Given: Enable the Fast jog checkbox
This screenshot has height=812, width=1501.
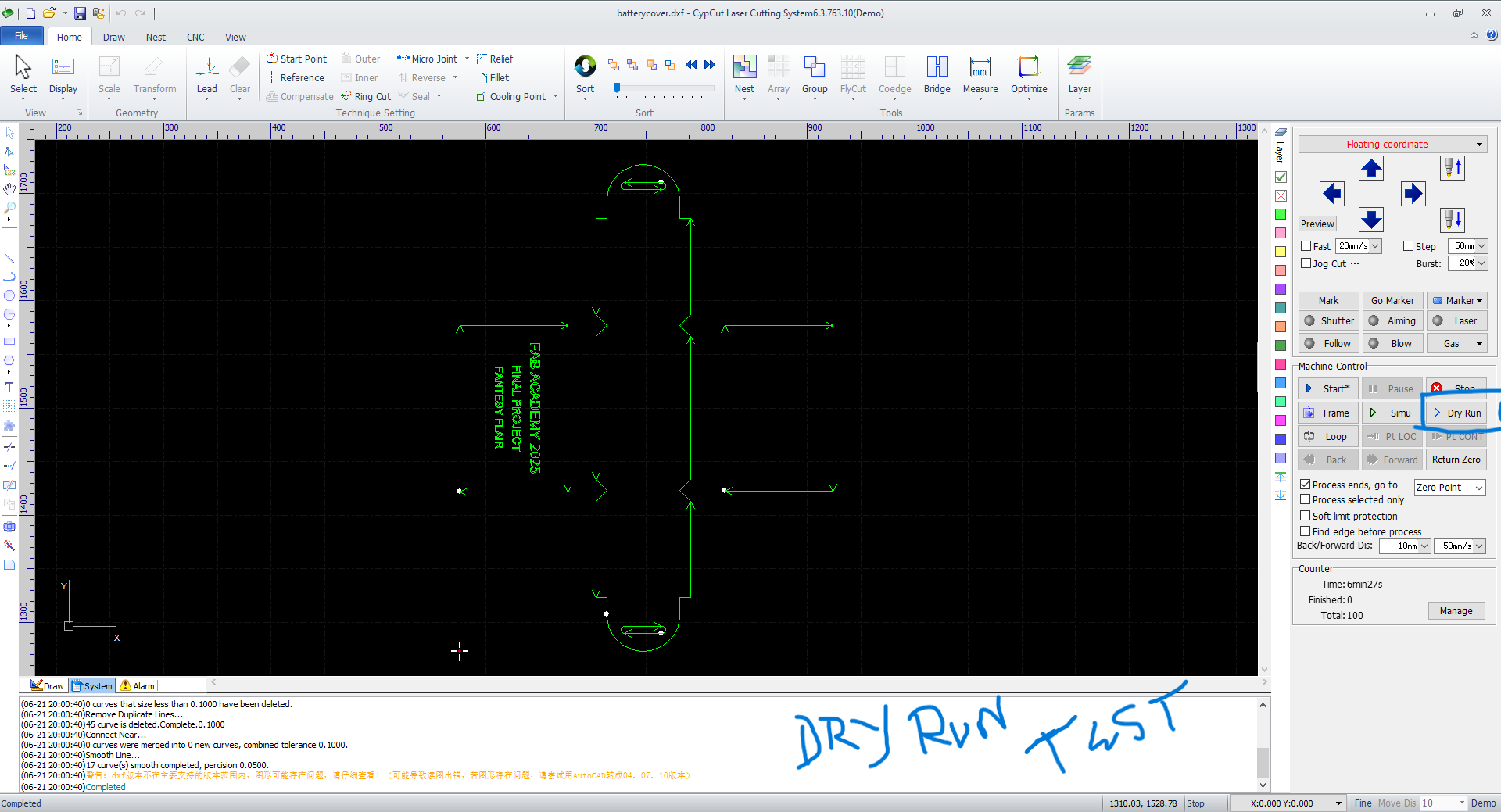Looking at the screenshot, I should (1306, 246).
